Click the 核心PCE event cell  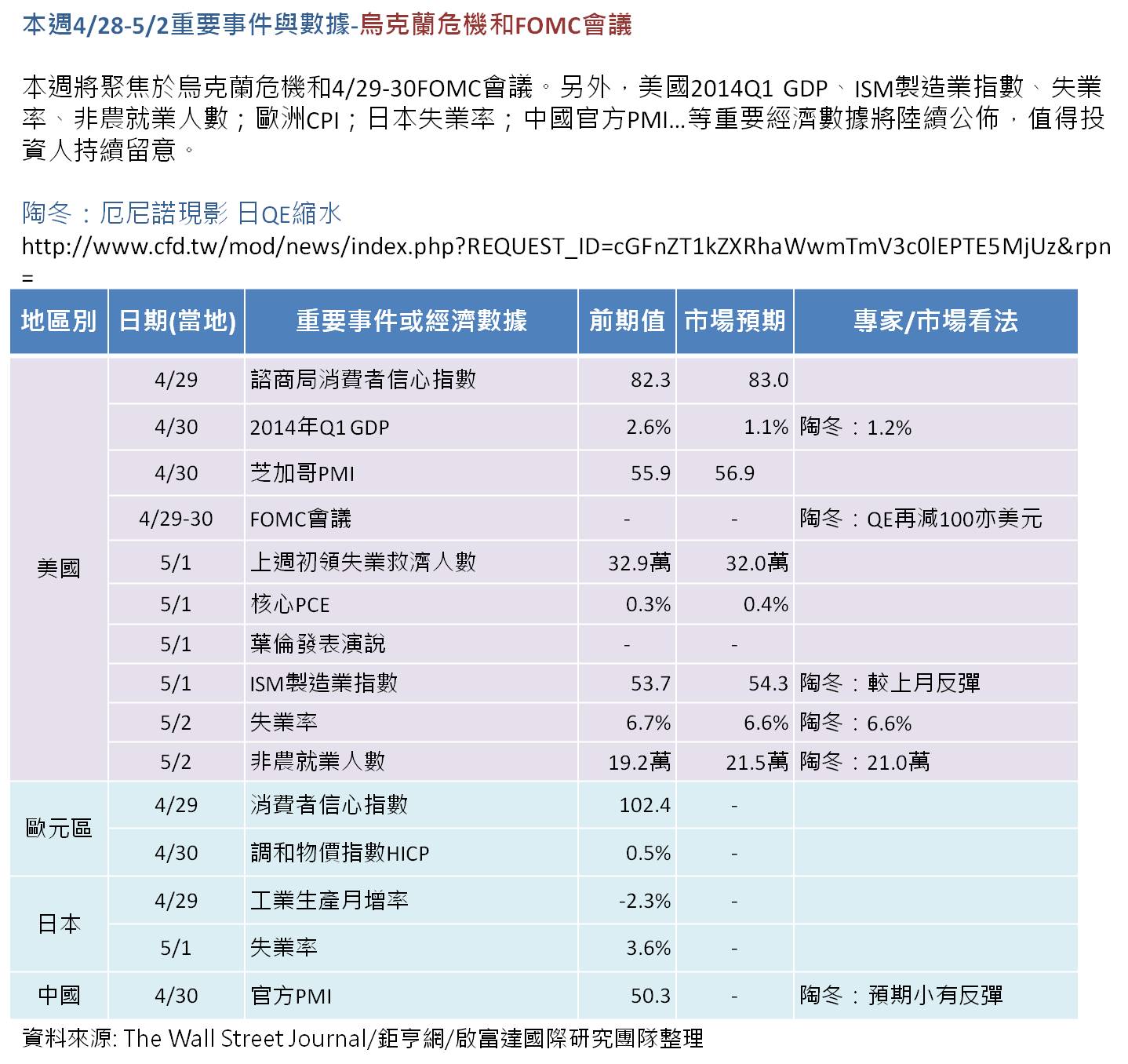pyautogui.click(x=411, y=604)
